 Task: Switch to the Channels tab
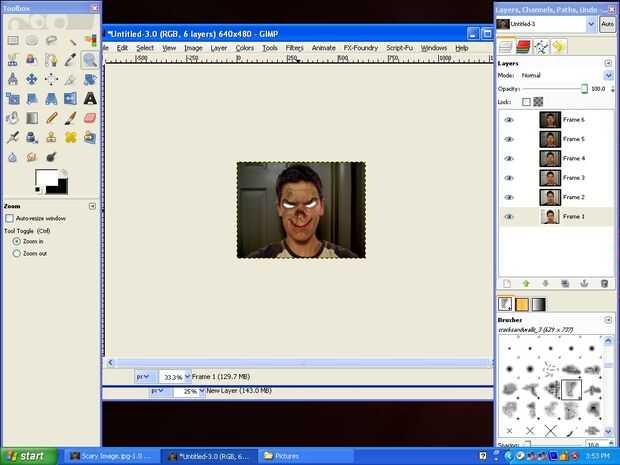tap(523, 47)
